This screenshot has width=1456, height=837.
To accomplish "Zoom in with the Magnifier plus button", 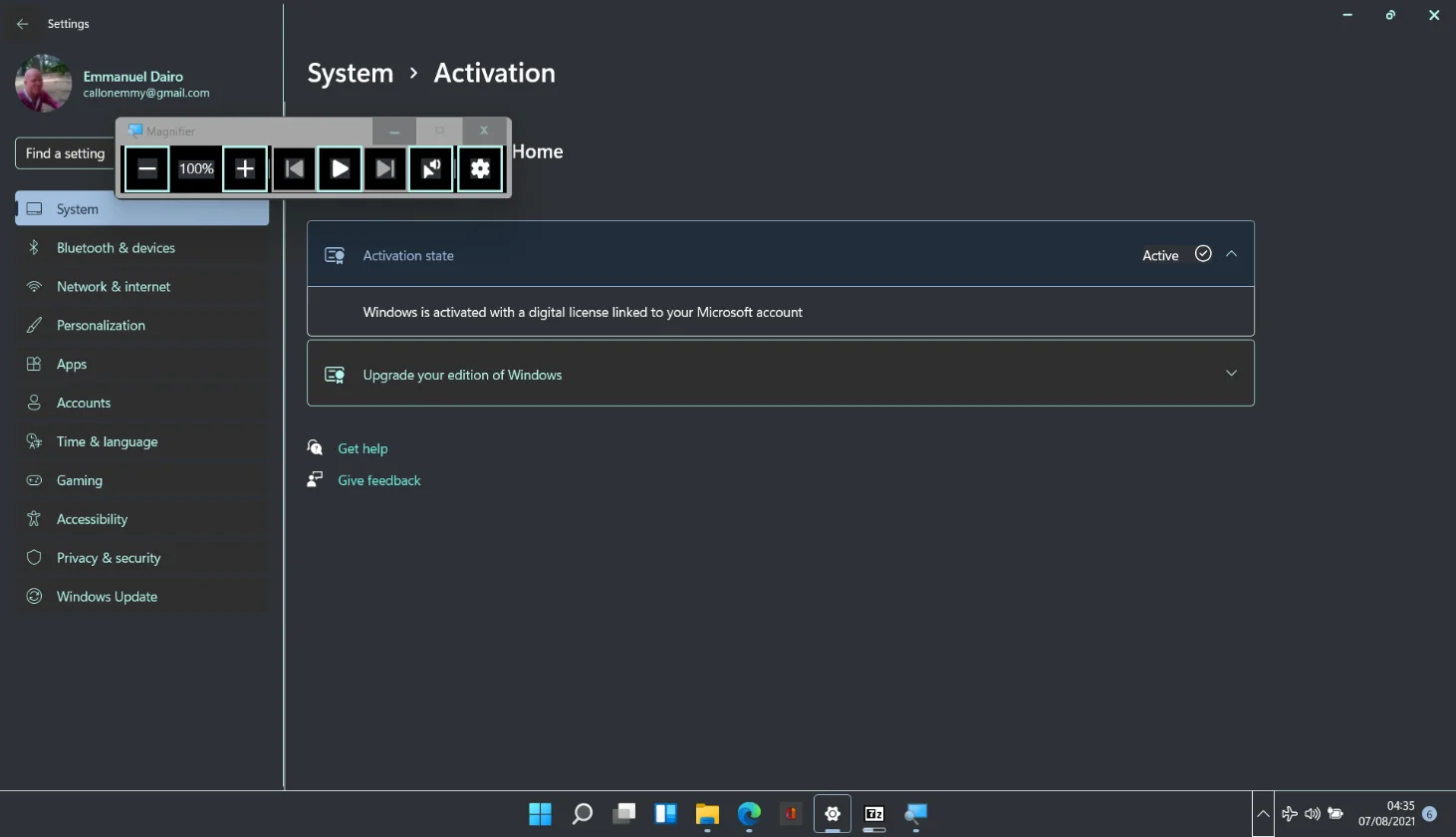I will (x=245, y=168).
